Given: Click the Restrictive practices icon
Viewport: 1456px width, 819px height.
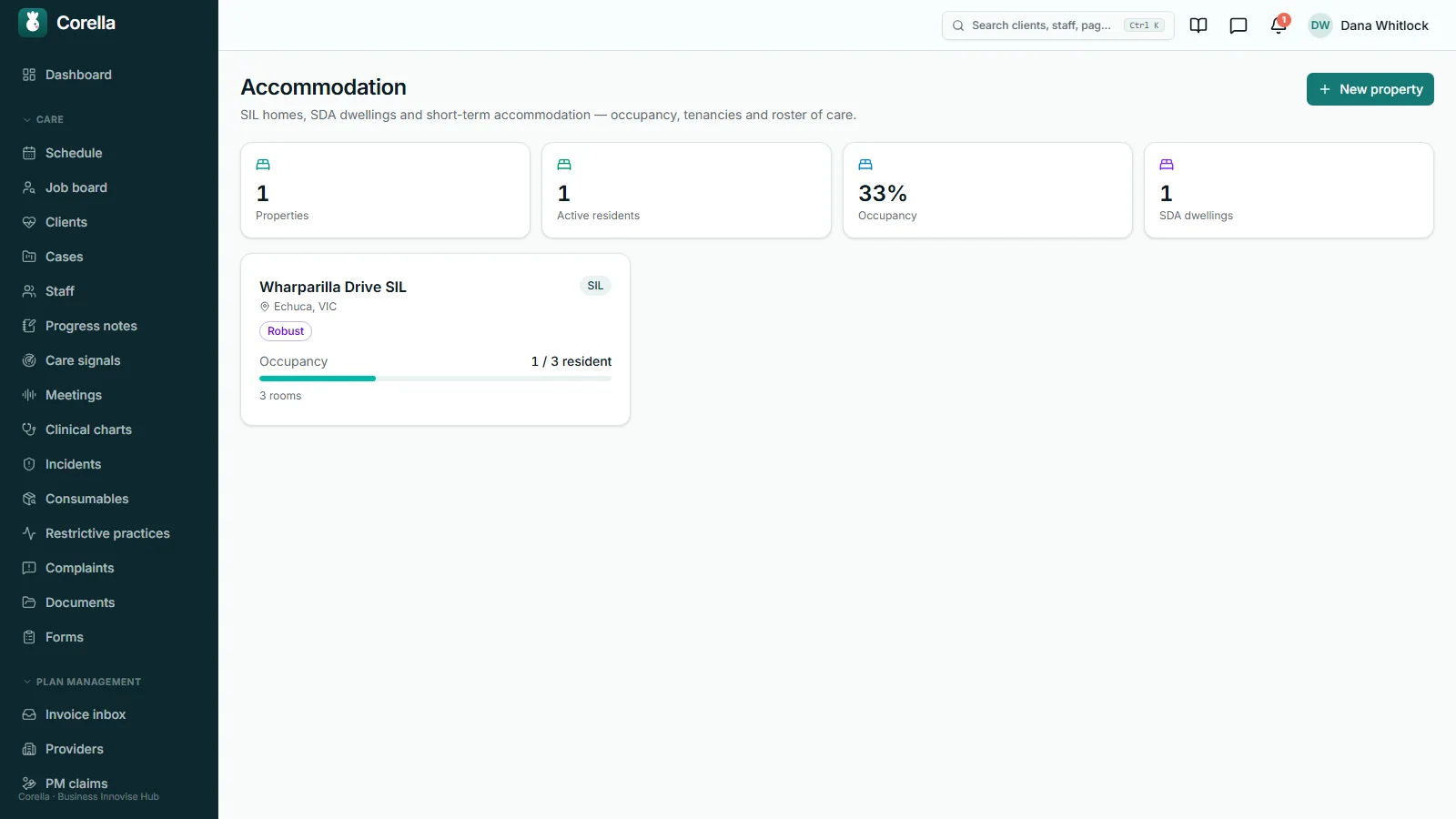Looking at the screenshot, I should pos(29,533).
